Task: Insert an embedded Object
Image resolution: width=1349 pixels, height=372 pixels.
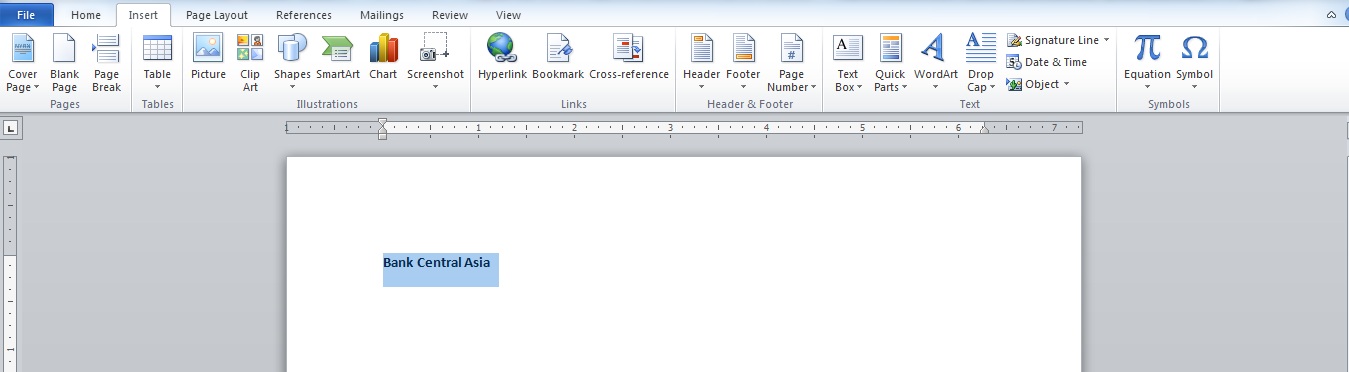Action: coord(1033,84)
